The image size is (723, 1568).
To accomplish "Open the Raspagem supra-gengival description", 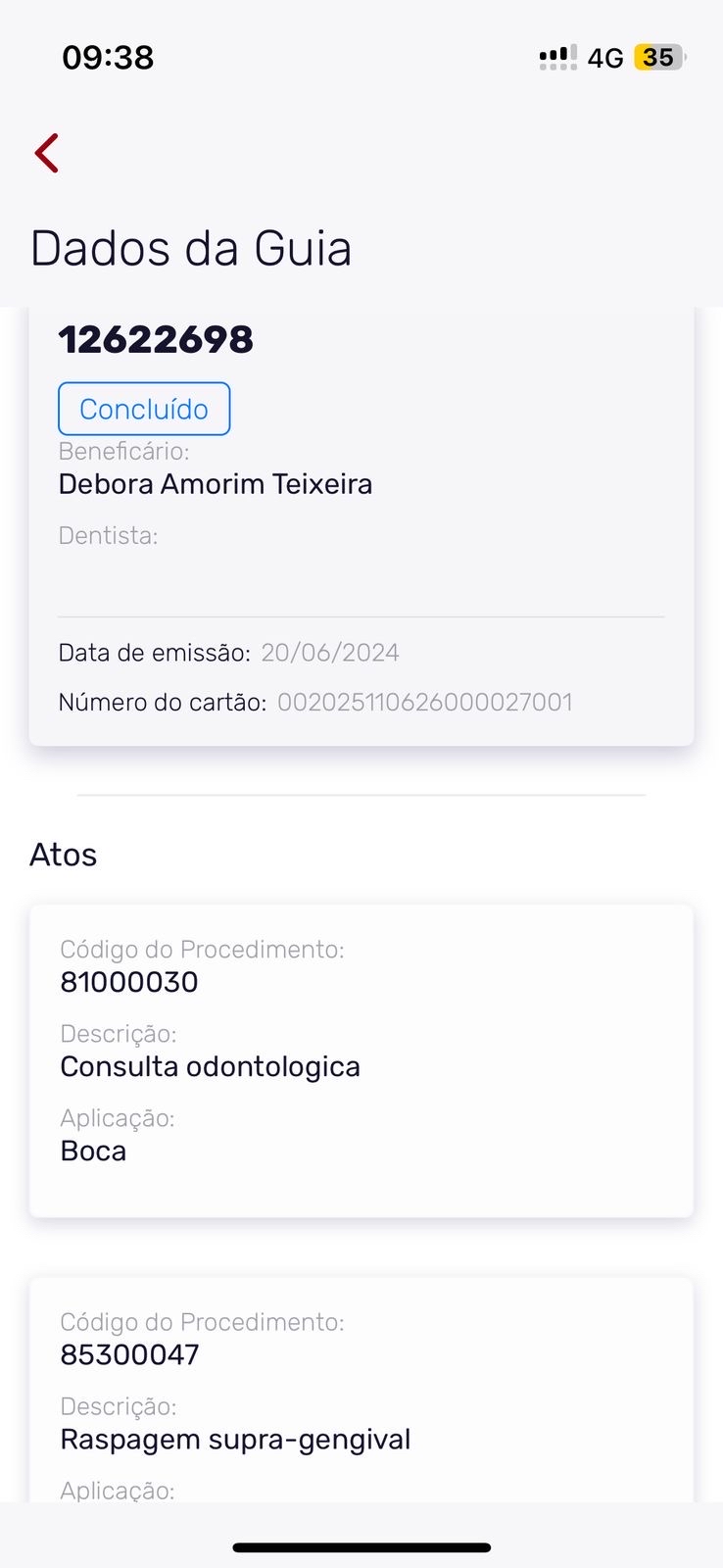I will coord(235,1439).
